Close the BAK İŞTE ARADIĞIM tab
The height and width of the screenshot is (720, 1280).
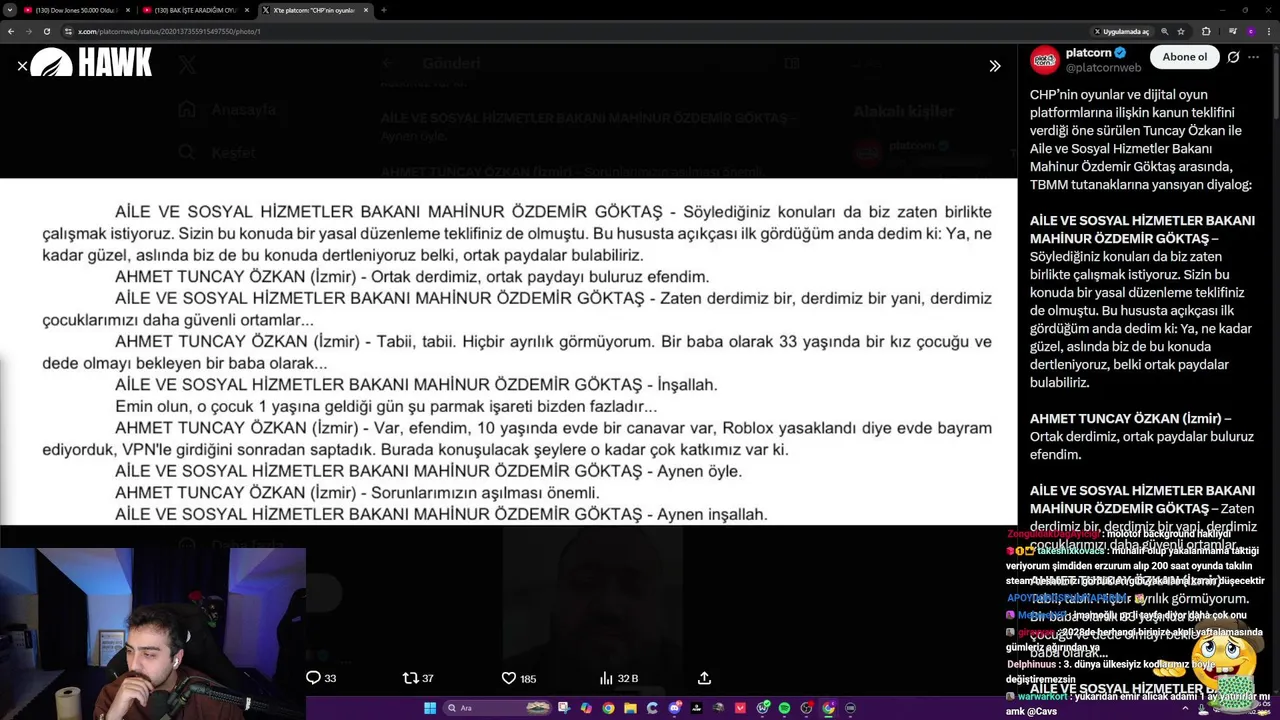click(x=247, y=10)
